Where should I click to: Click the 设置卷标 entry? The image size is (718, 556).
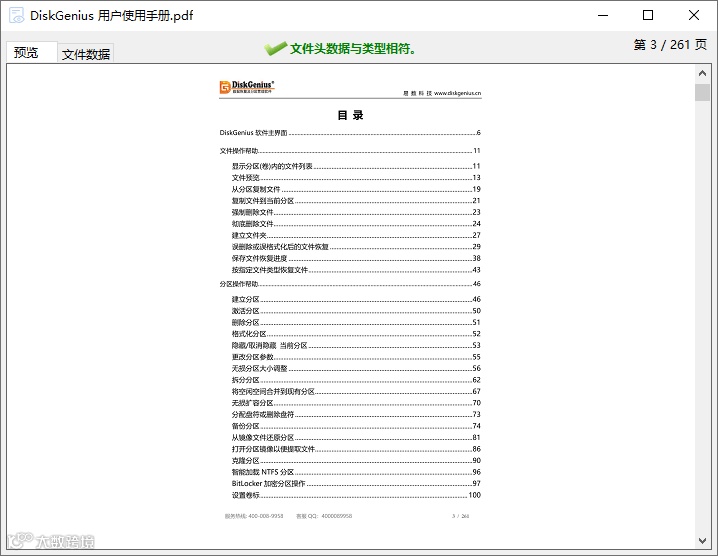click(x=356, y=495)
